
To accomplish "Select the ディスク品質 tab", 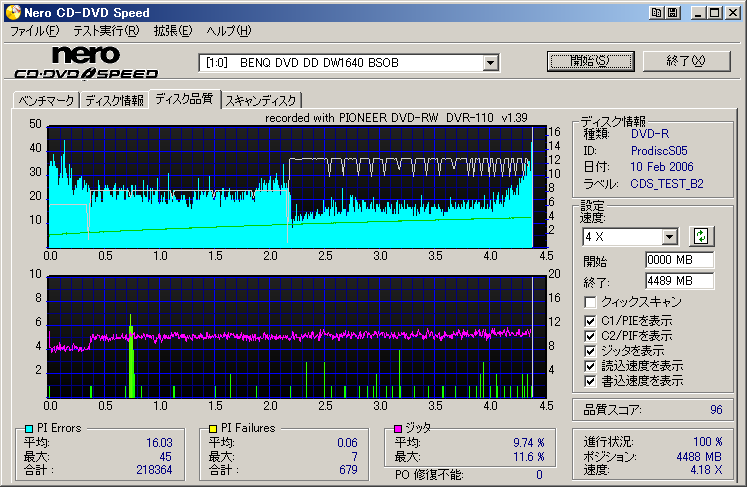I will (x=184, y=99).
